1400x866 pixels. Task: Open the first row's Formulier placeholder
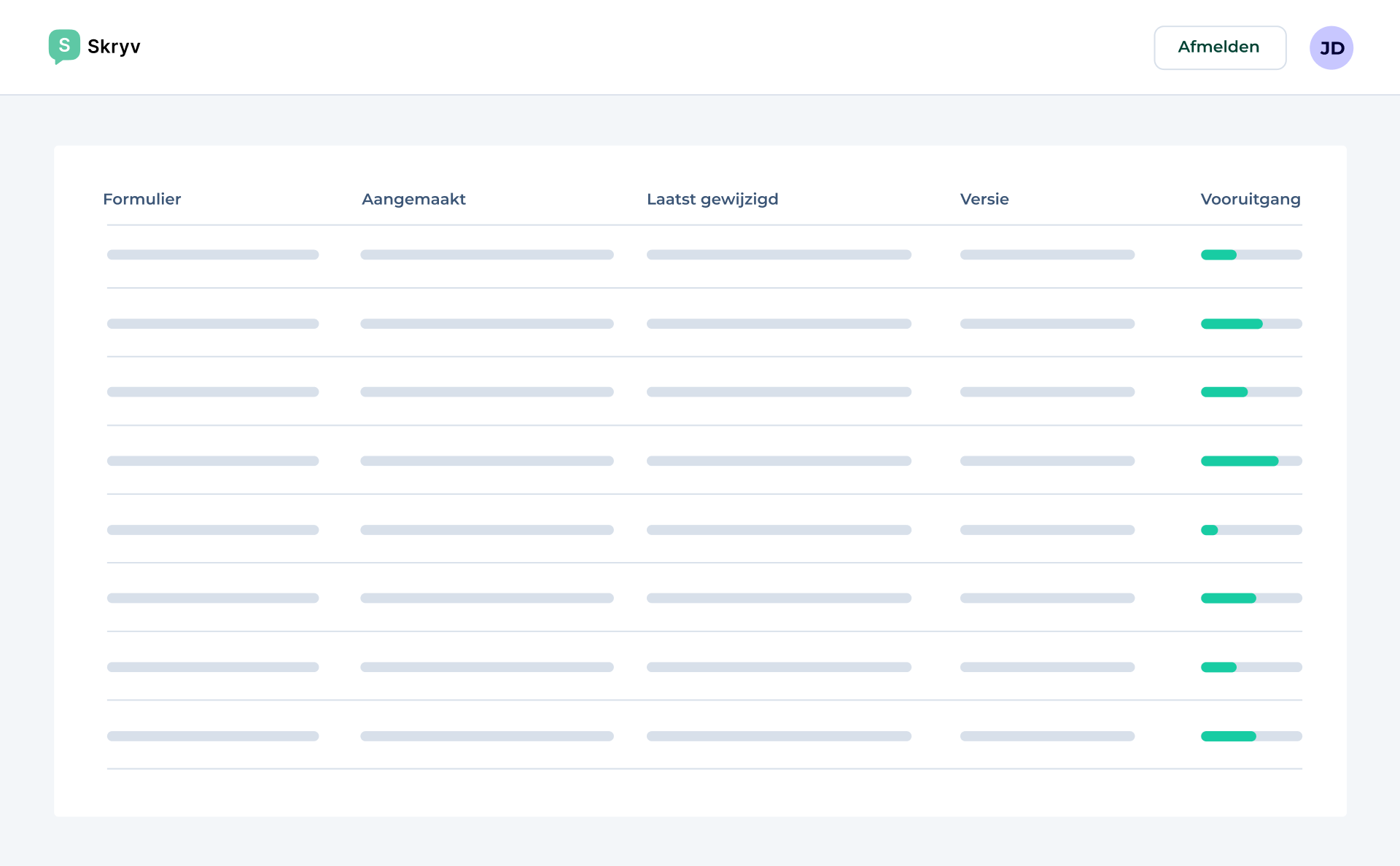(x=212, y=255)
